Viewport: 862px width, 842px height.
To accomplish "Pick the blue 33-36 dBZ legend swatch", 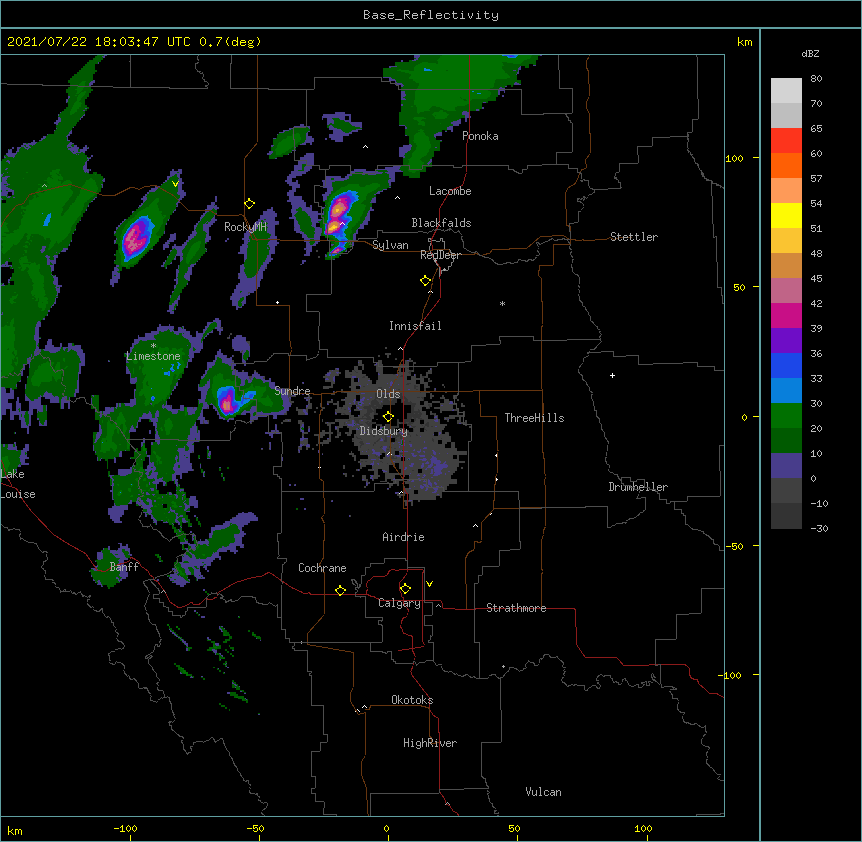I will [x=786, y=365].
